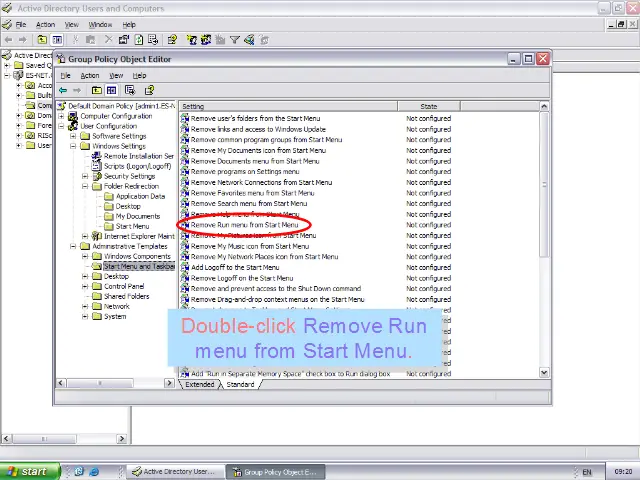640x480 pixels.
Task: Click Create new group icon in Active Directory toolbar
Action: [206, 40]
